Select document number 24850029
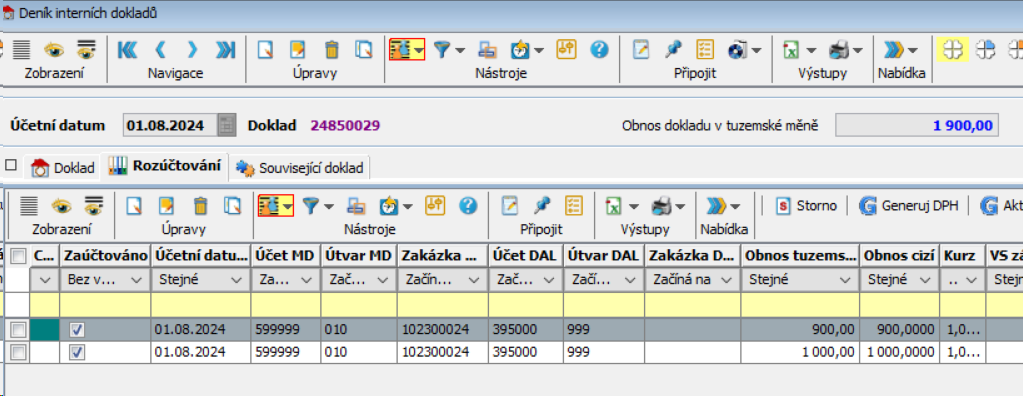1023x396 pixels. (345, 125)
